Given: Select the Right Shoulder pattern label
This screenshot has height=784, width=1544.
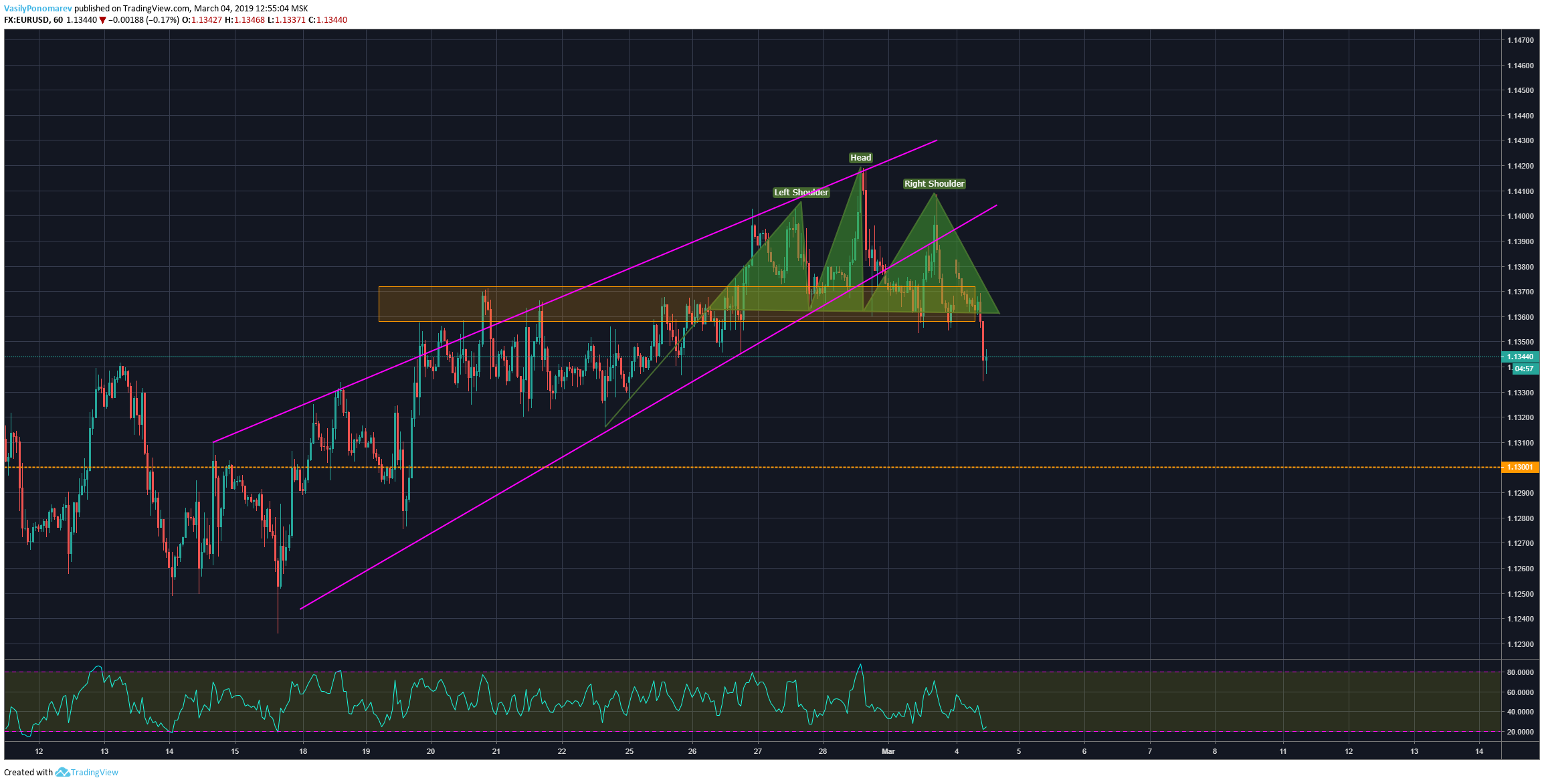Looking at the screenshot, I should [934, 184].
